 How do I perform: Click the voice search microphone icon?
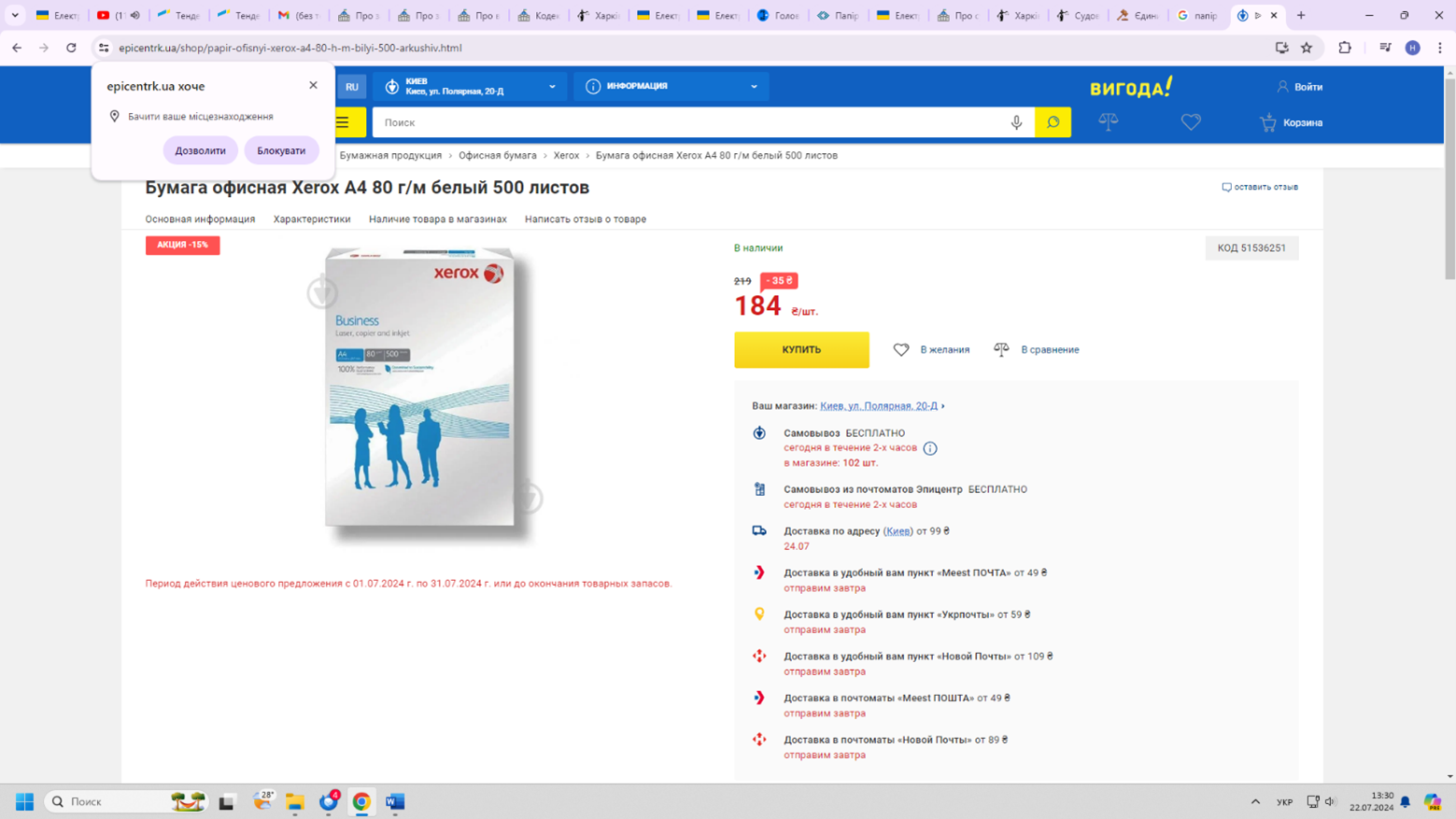point(1016,122)
